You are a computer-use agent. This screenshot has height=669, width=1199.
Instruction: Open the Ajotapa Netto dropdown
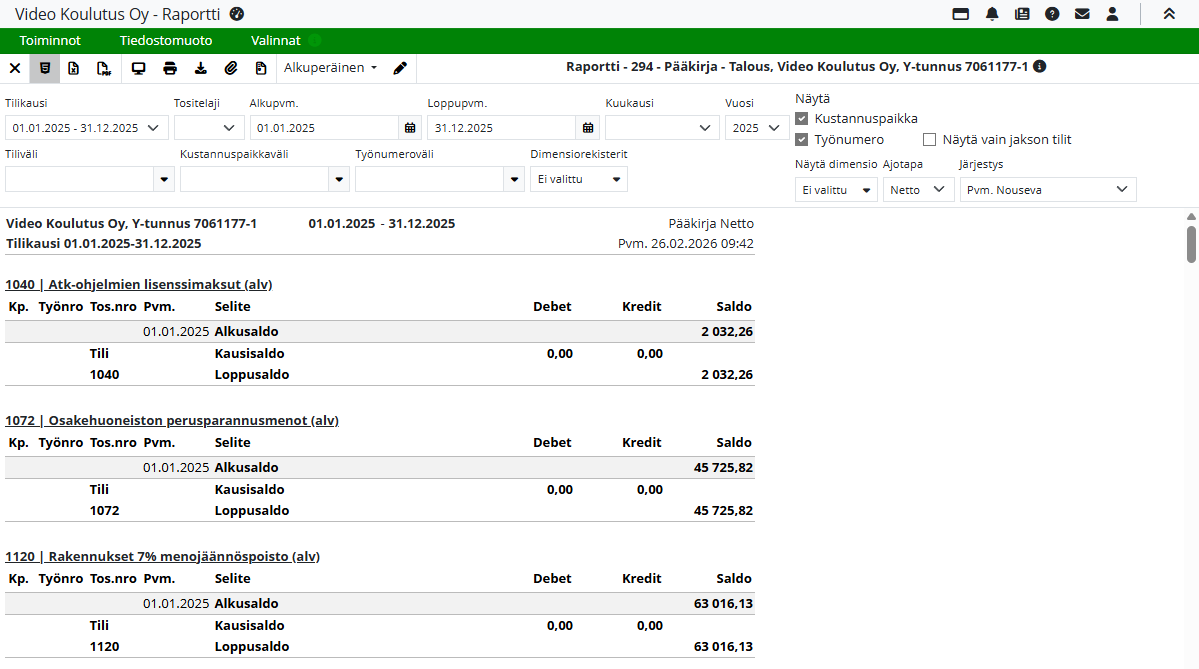(x=918, y=189)
